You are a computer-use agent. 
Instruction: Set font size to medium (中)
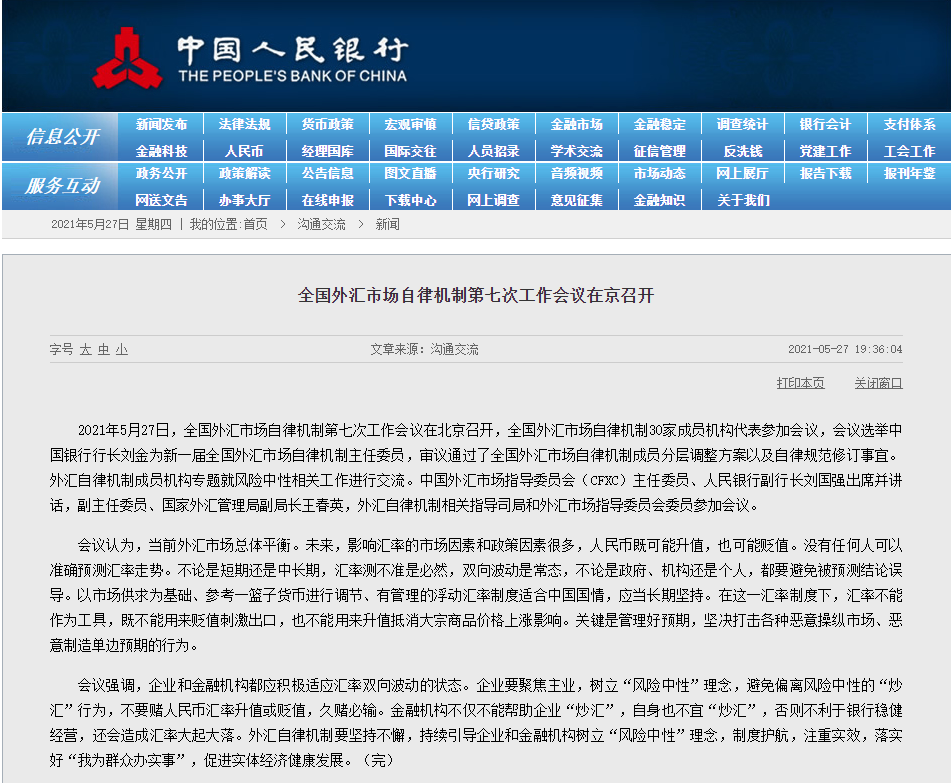tap(104, 350)
